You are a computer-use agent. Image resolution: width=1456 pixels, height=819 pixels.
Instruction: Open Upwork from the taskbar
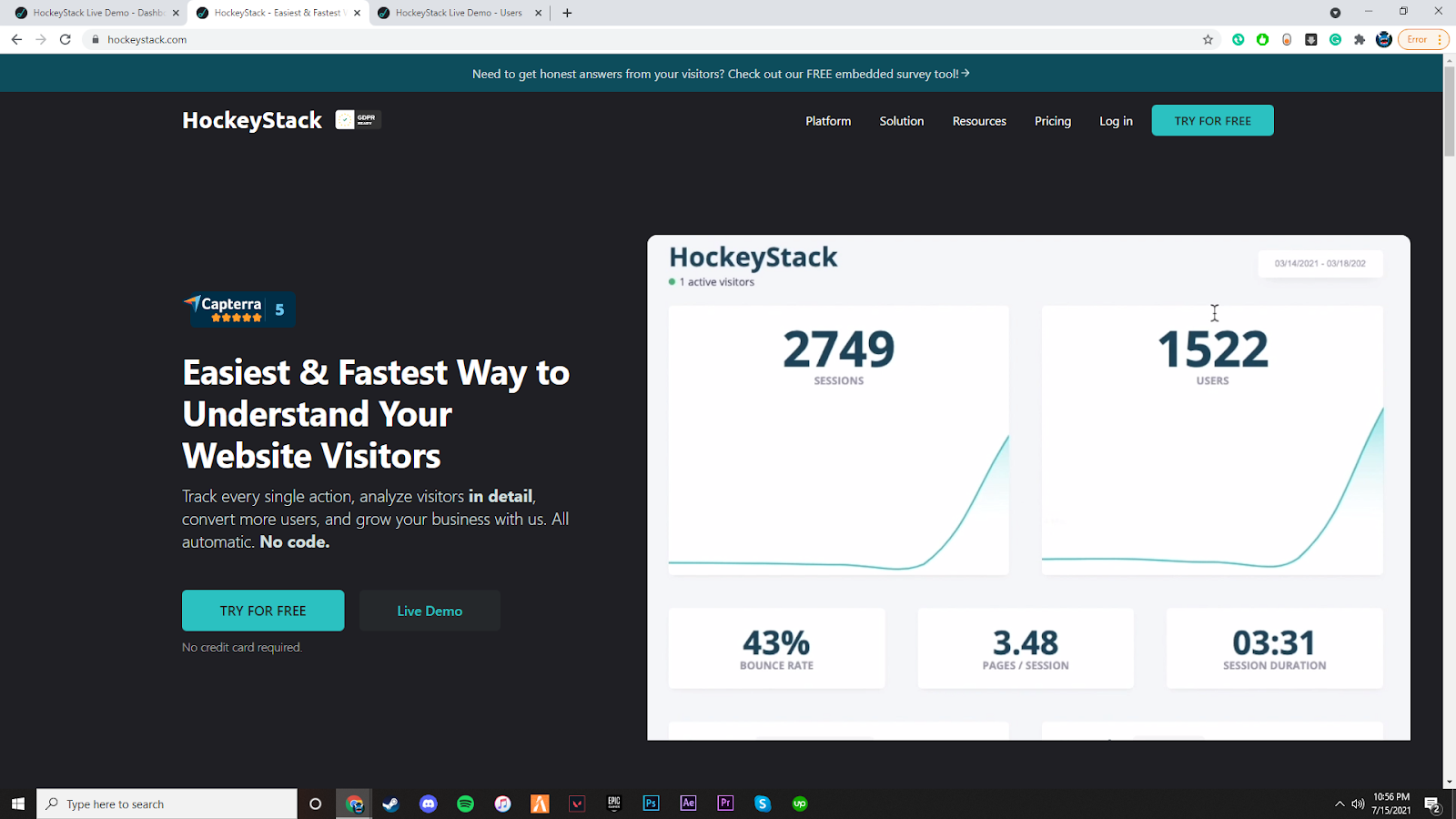[x=800, y=804]
